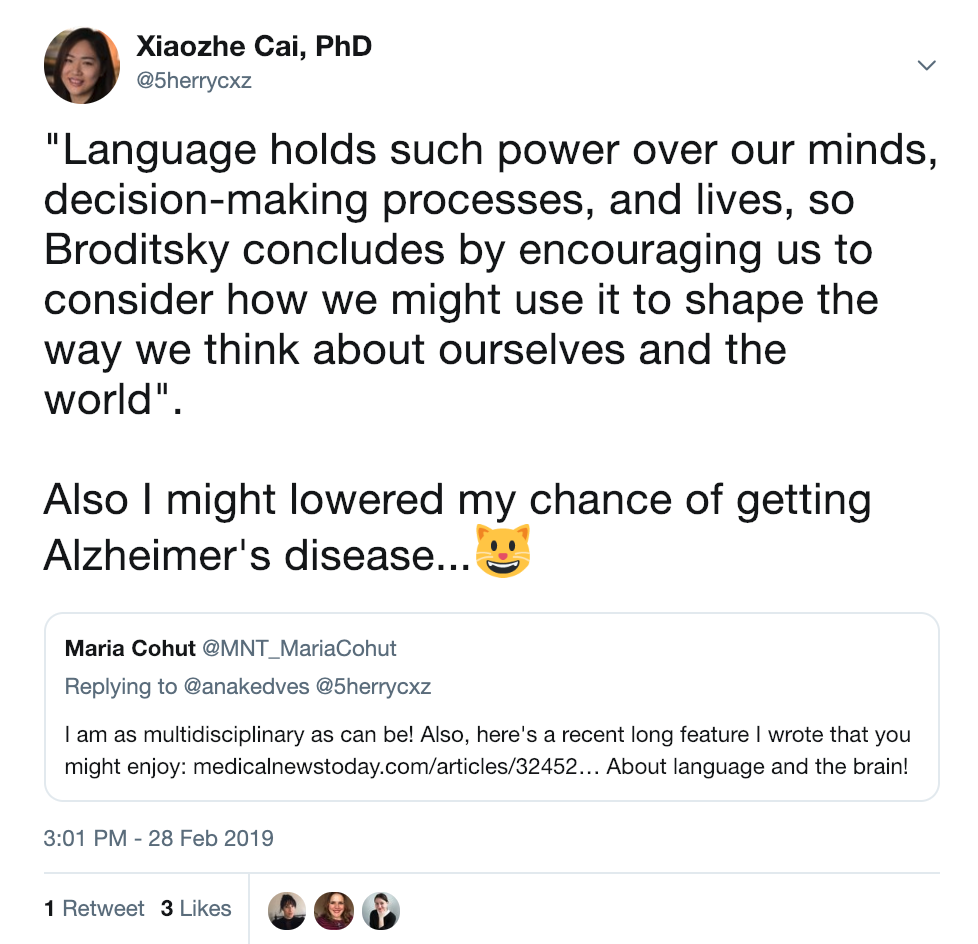Viewport: 978px width, 944px height.
Task: View the 3 Likes list
Action: [x=196, y=908]
